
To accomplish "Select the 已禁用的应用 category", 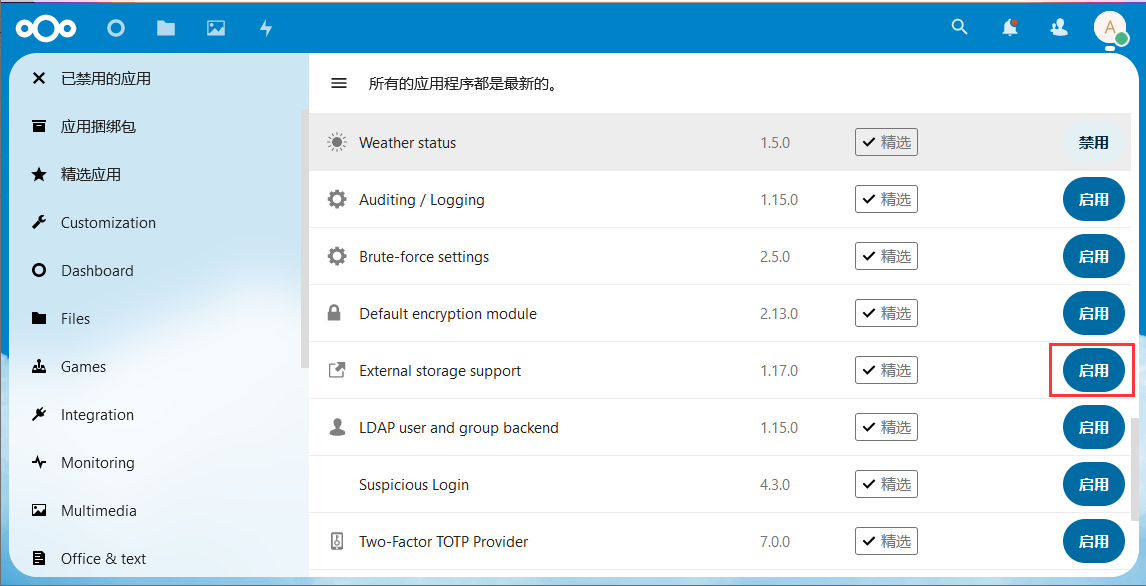I will [105, 78].
